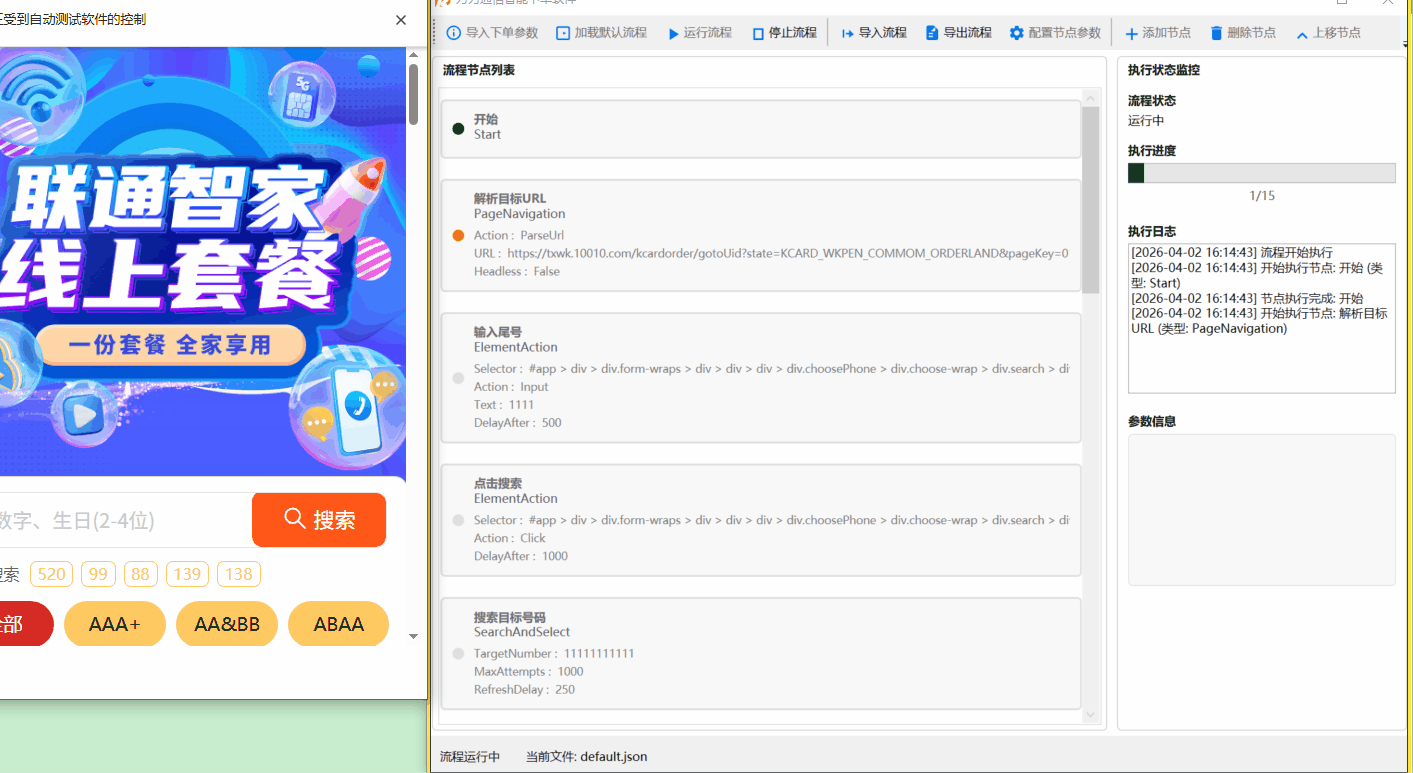Select the 搜索目标号码 node
The height and width of the screenshot is (773, 1413).
click(x=761, y=653)
